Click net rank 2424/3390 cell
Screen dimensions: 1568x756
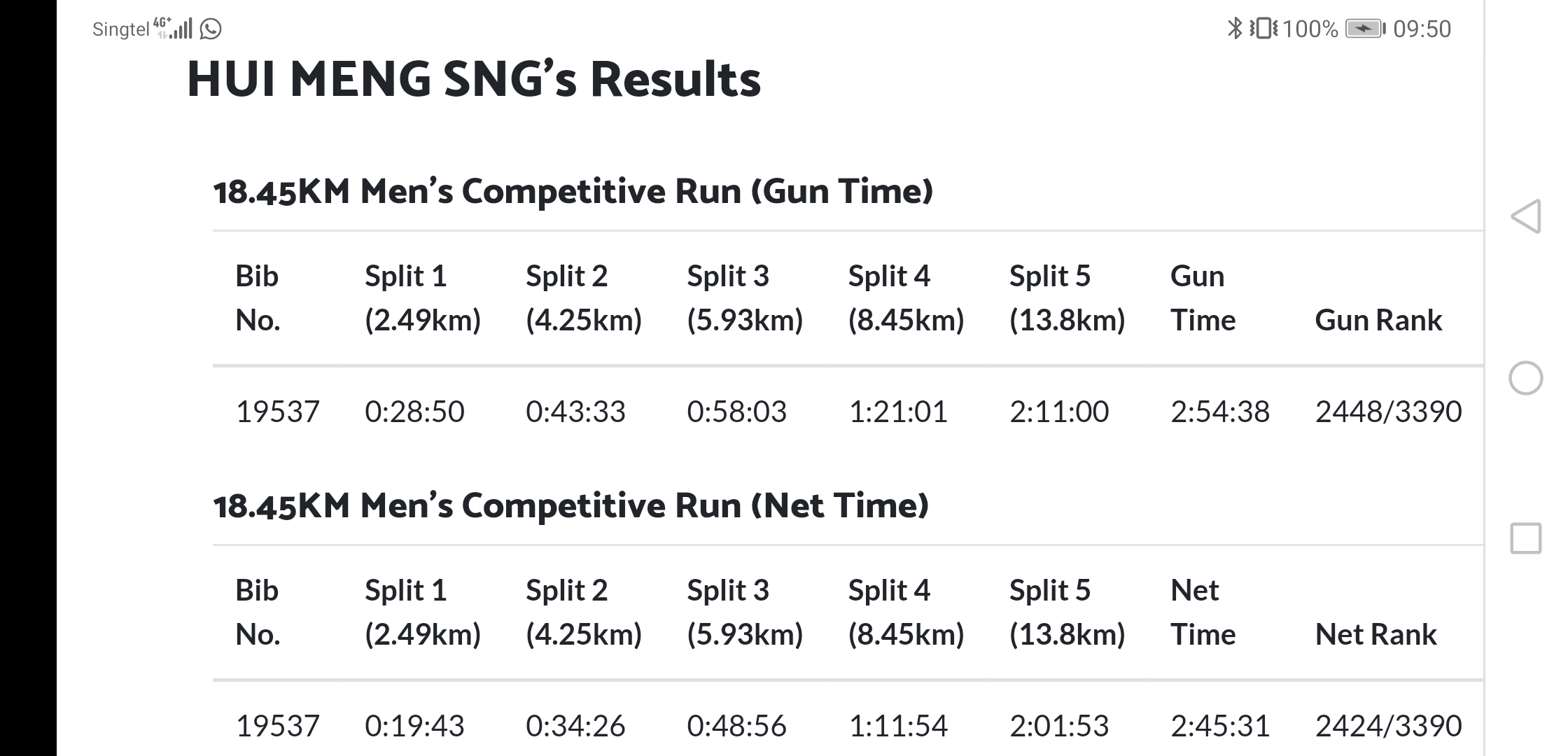tap(1389, 726)
